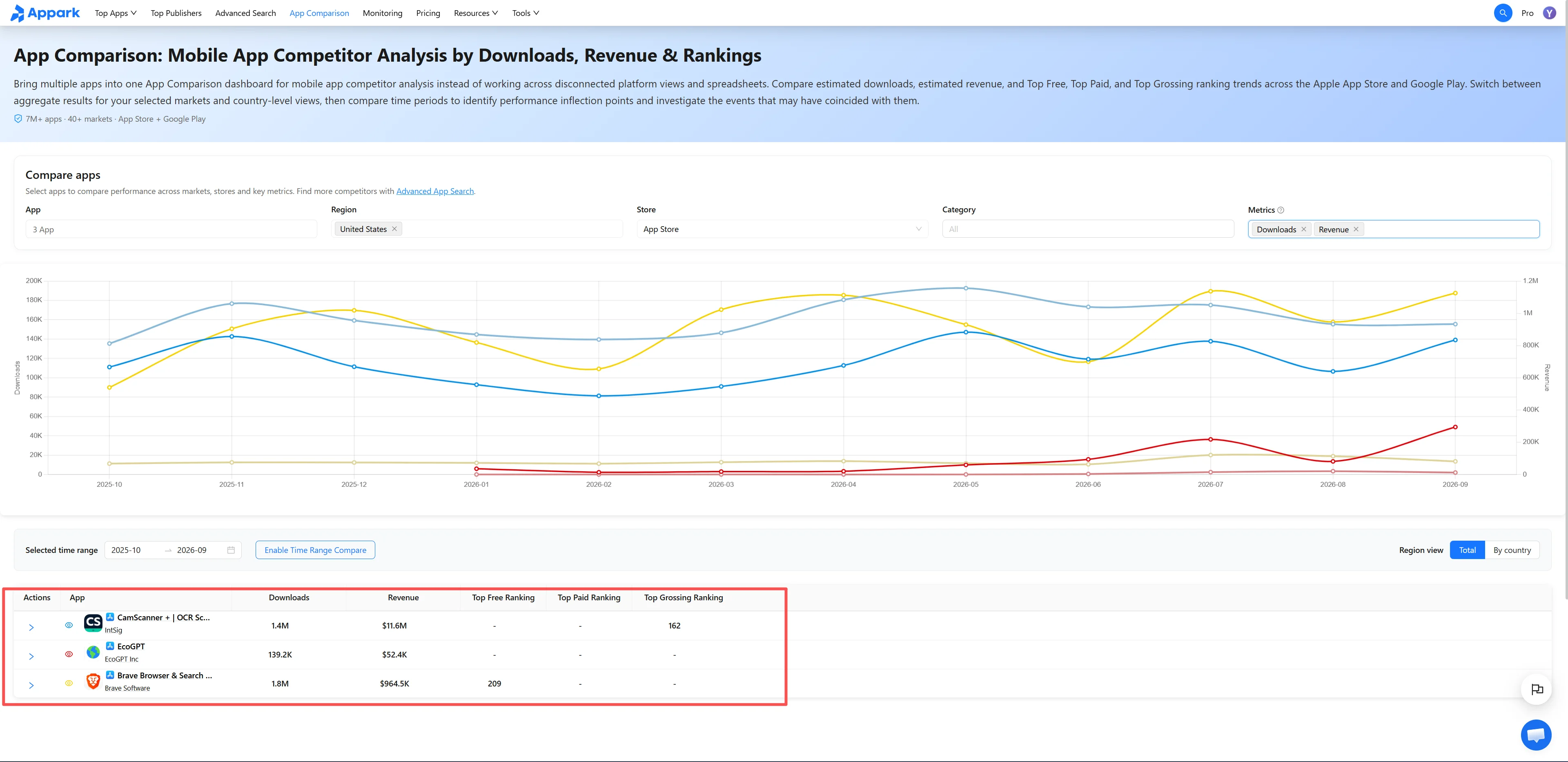Screen dimensions: 1568x762
Task: Expand the EcoGPT row
Action: click(31, 657)
